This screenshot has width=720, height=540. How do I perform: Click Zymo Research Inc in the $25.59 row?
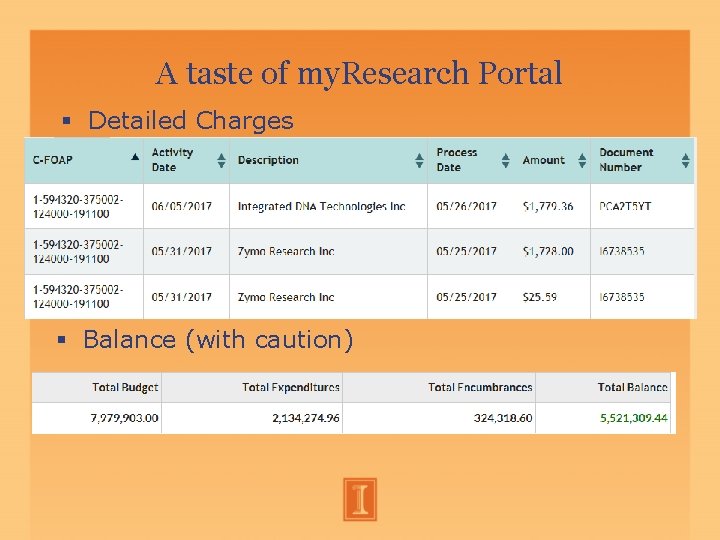click(x=286, y=297)
